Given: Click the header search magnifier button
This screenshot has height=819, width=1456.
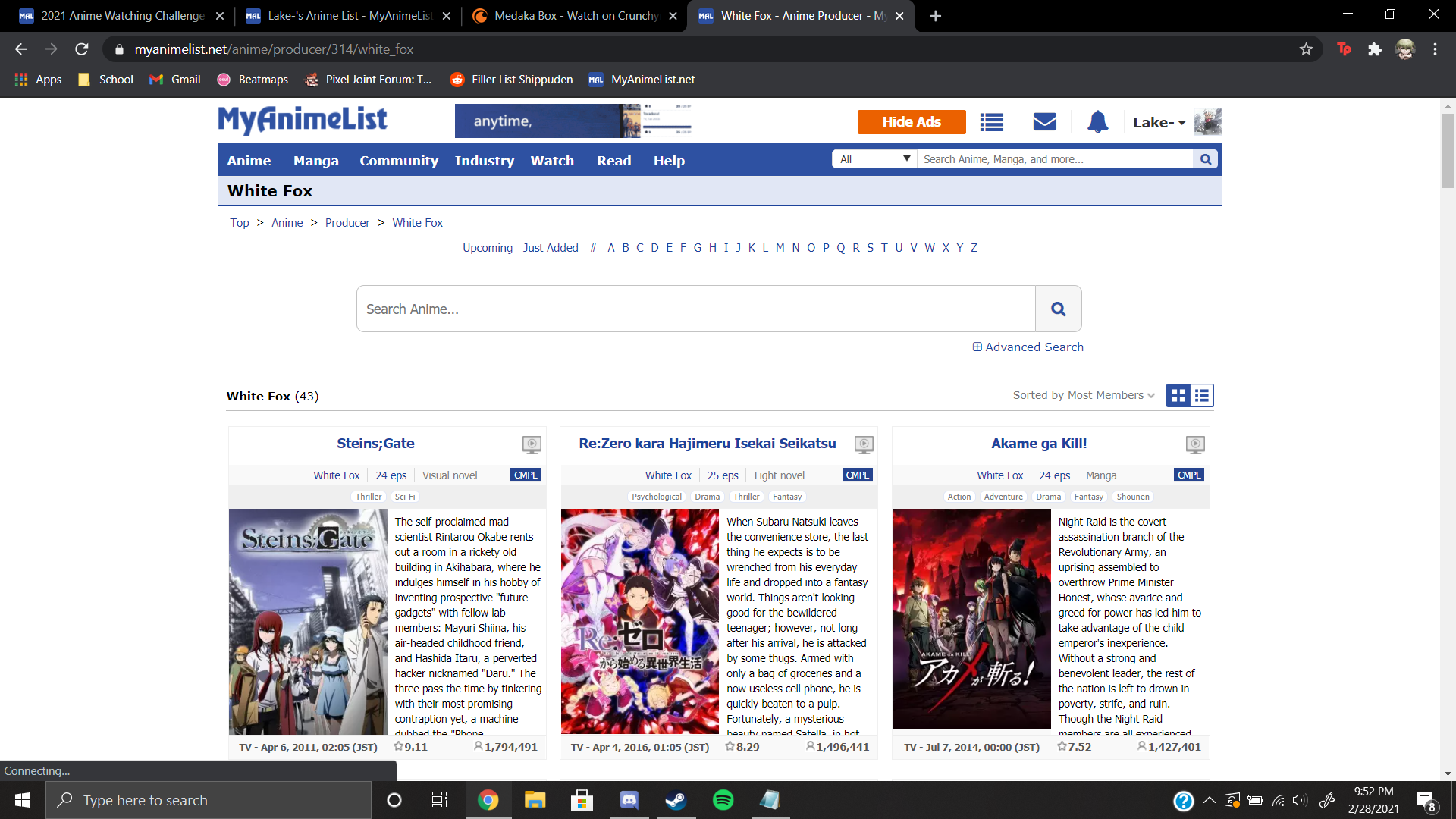Looking at the screenshot, I should [1205, 159].
